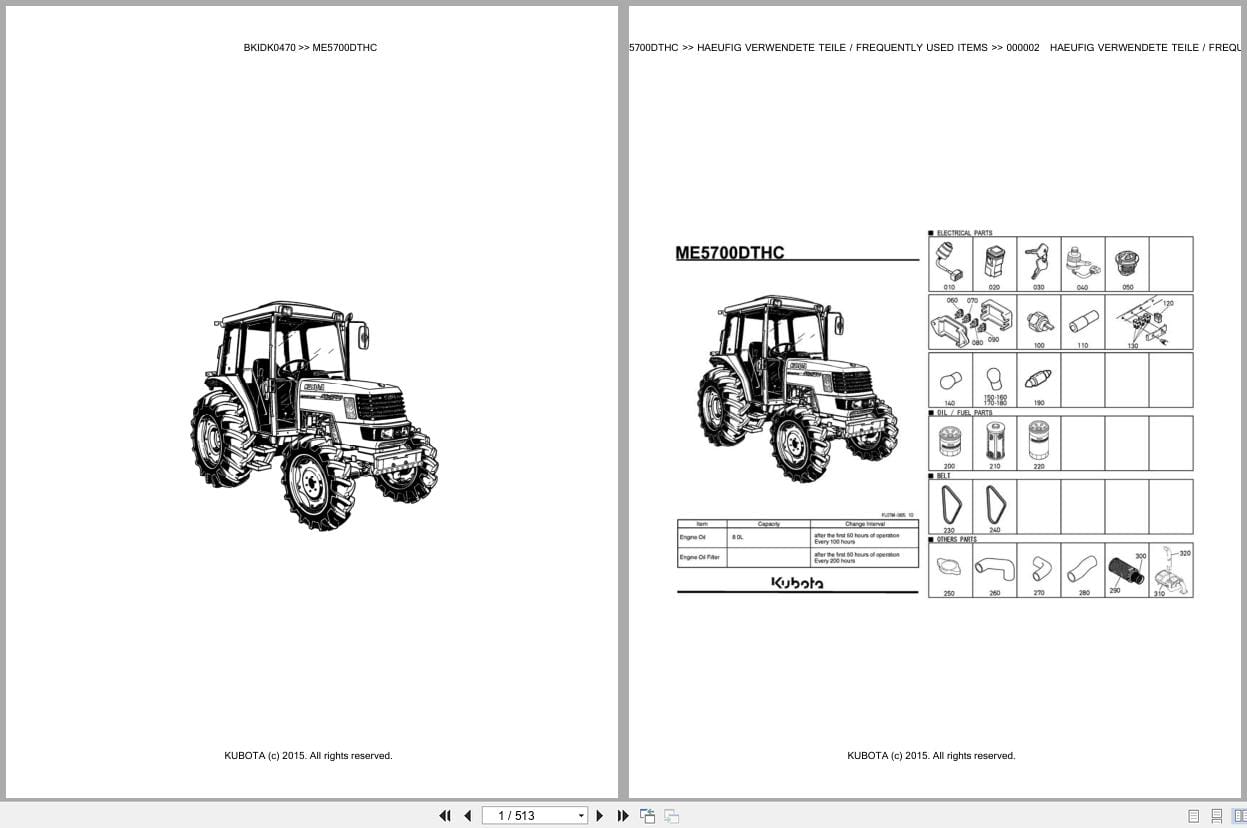Image resolution: width=1247 pixels, height=828 pixels.
Task: Switch to continuous scrolling page view
Action: 1216,816
